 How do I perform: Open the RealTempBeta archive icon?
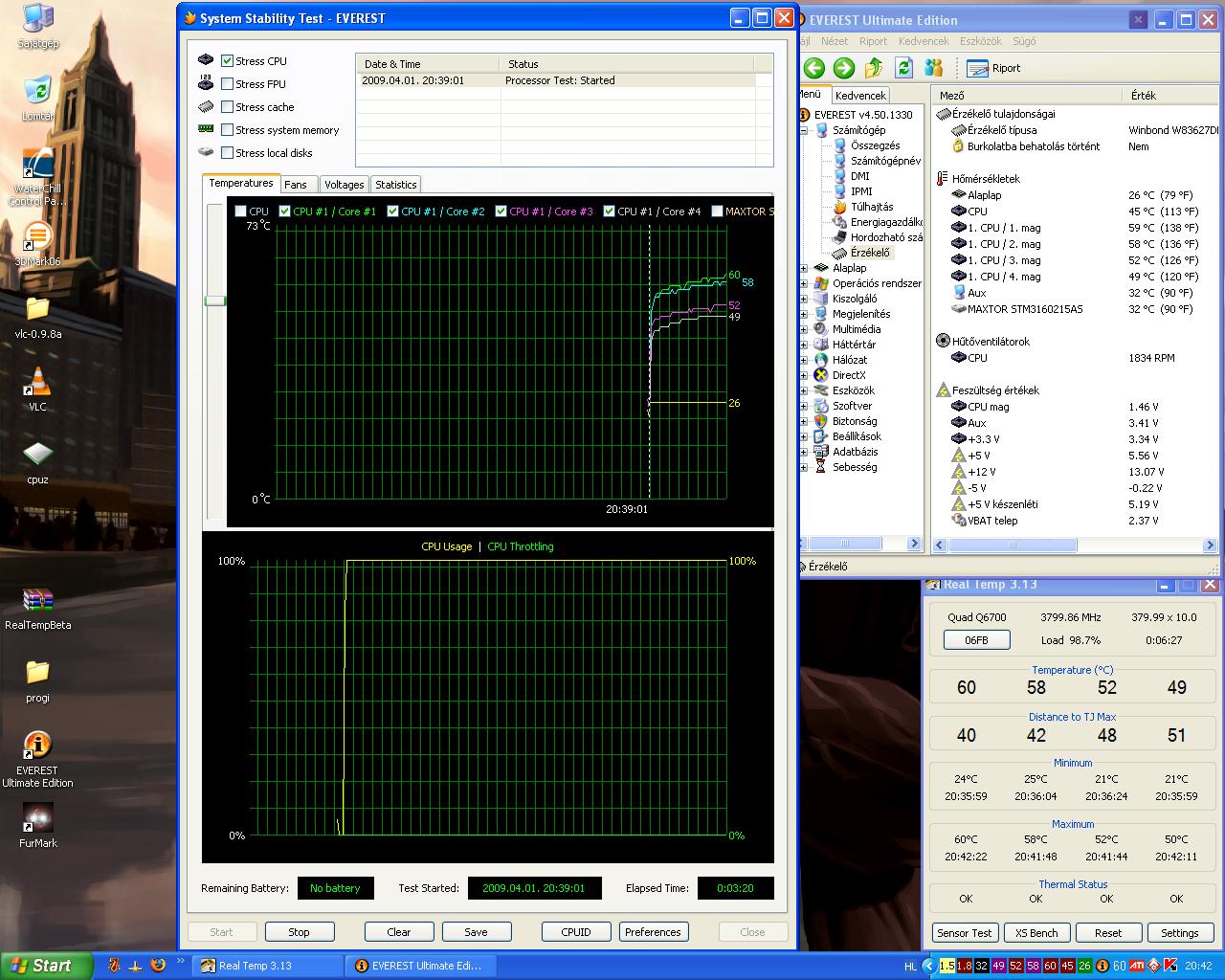click(x=37, y=609)
